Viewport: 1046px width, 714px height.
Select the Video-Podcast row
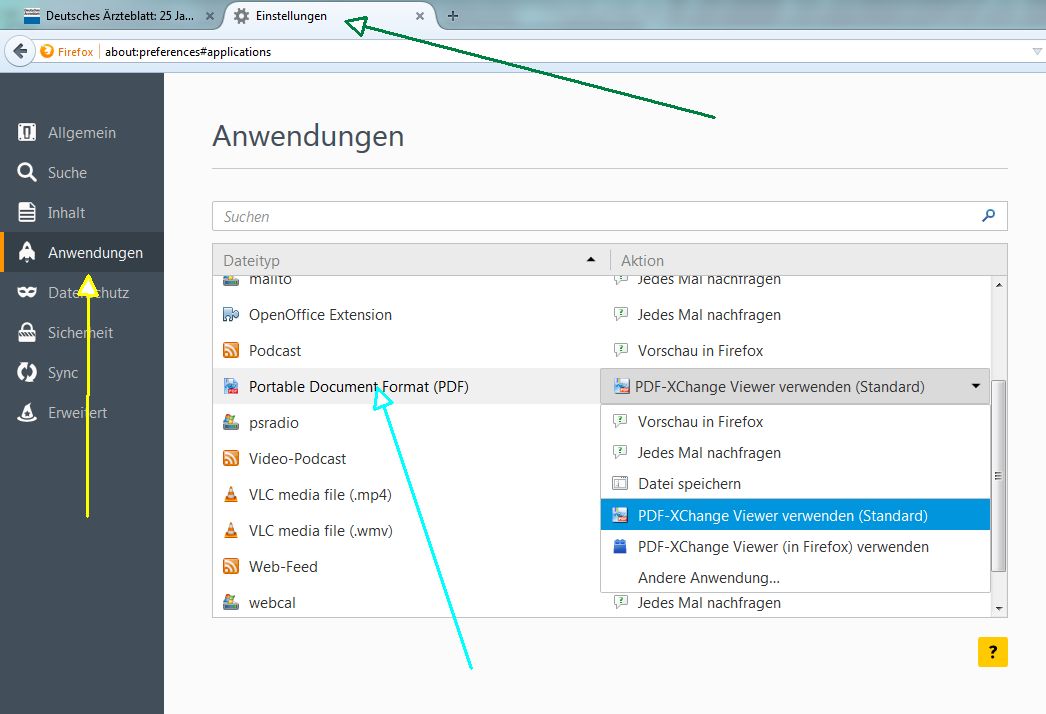[x=406, y=458]
